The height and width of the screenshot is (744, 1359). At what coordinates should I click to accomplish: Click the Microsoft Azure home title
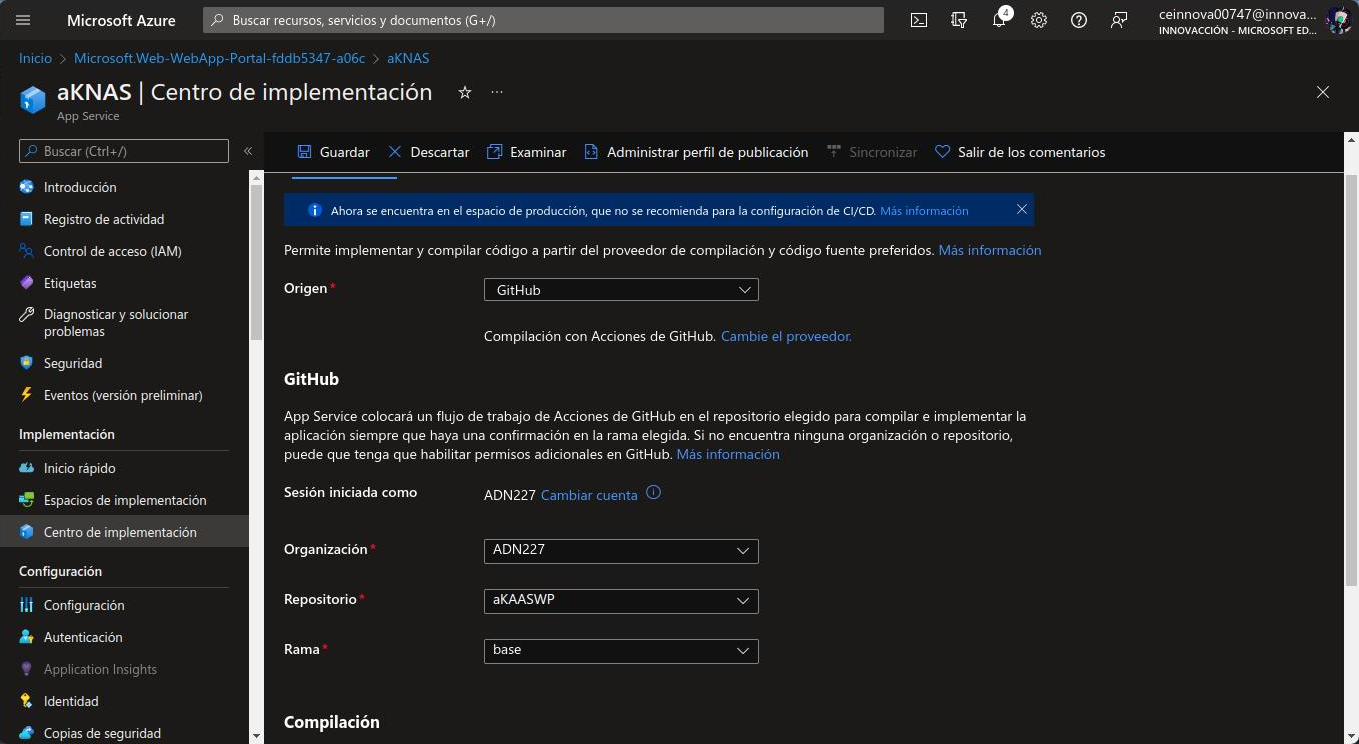121,20
